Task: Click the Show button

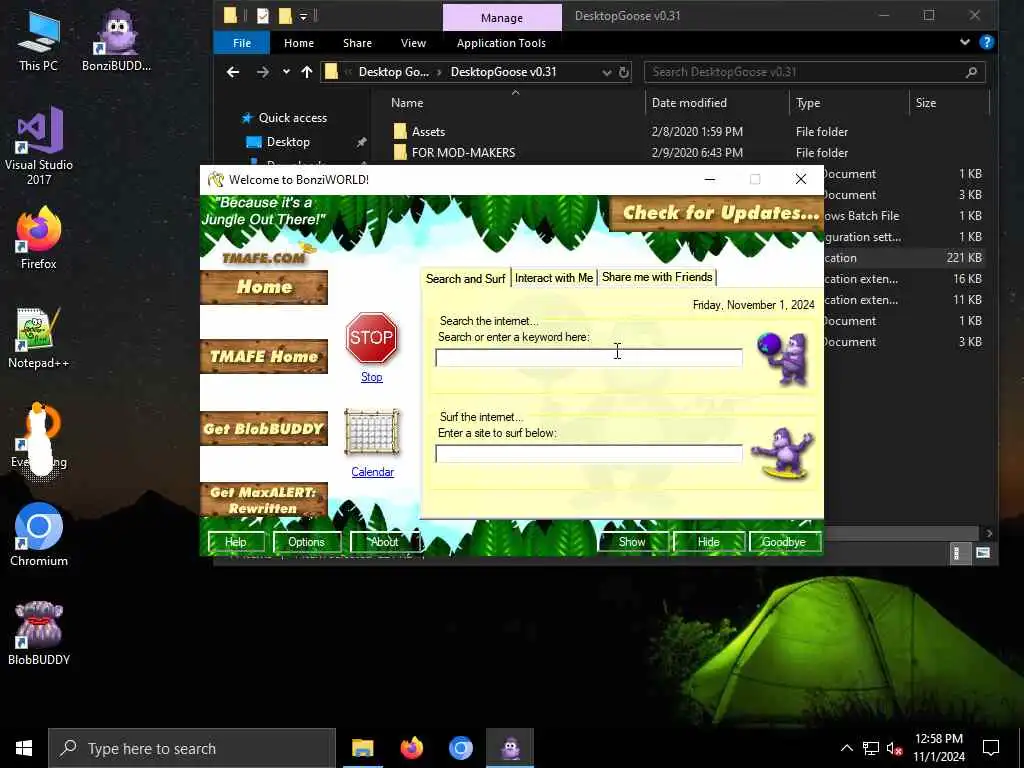Action: point(632,542)
